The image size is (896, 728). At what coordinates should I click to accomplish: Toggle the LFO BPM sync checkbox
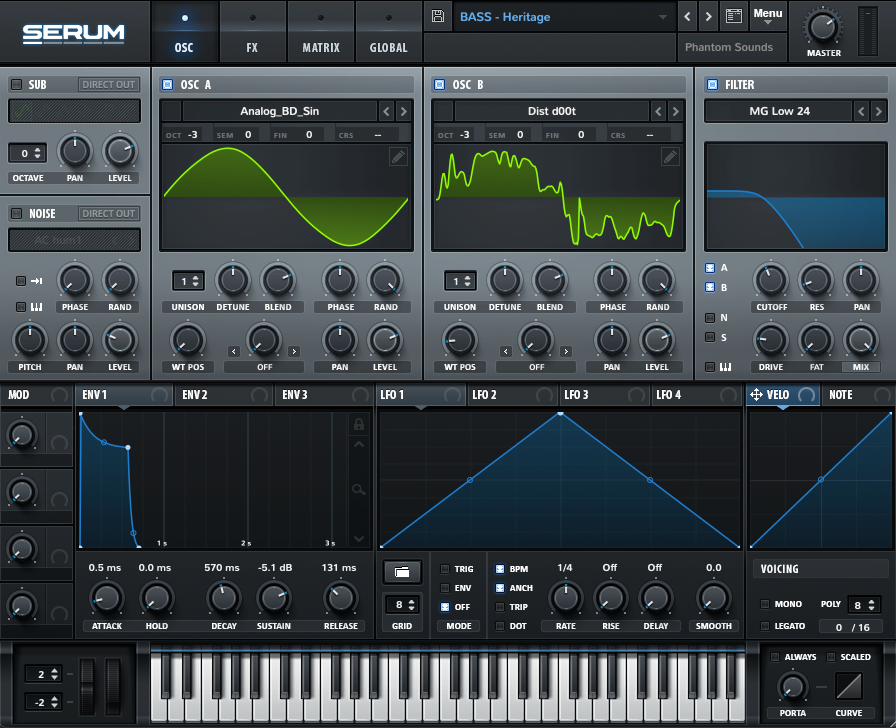[501, 569]
